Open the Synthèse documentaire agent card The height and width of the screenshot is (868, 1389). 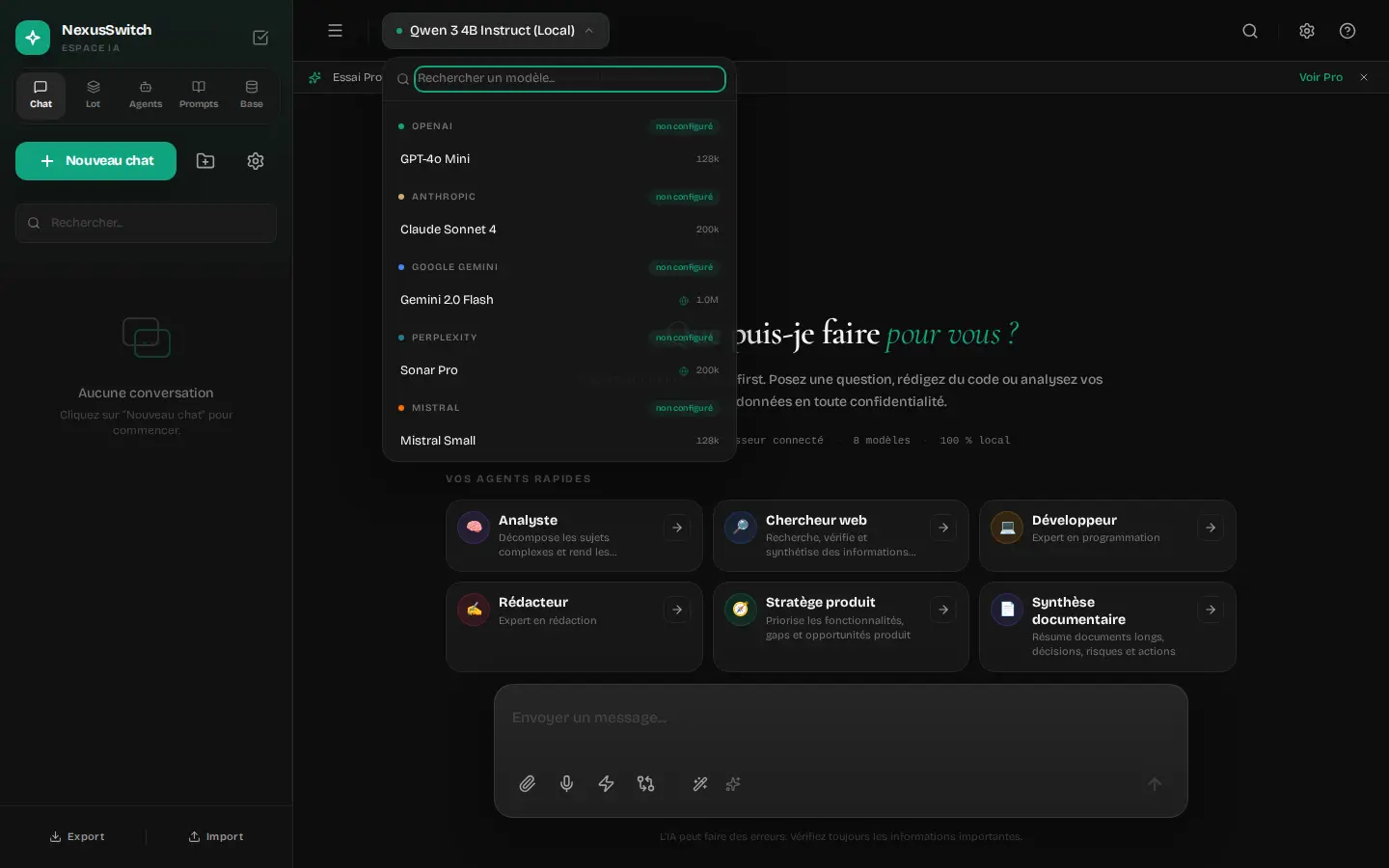click(1107, 627)
